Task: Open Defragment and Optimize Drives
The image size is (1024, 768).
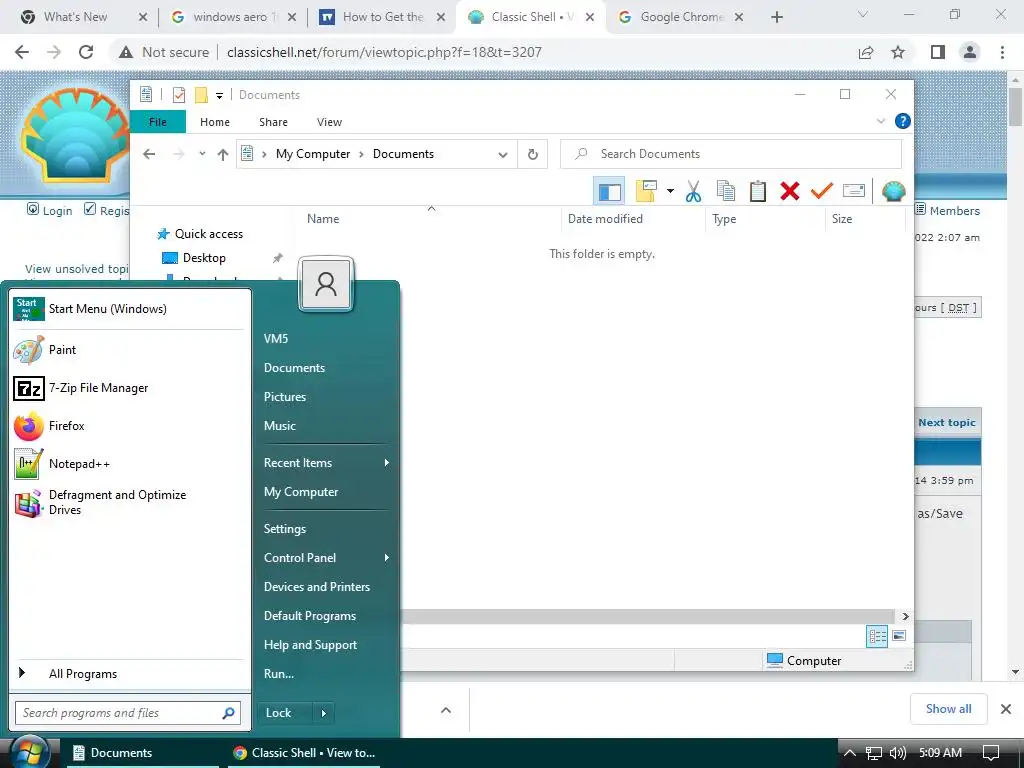Action: click(x=130, y=502)
